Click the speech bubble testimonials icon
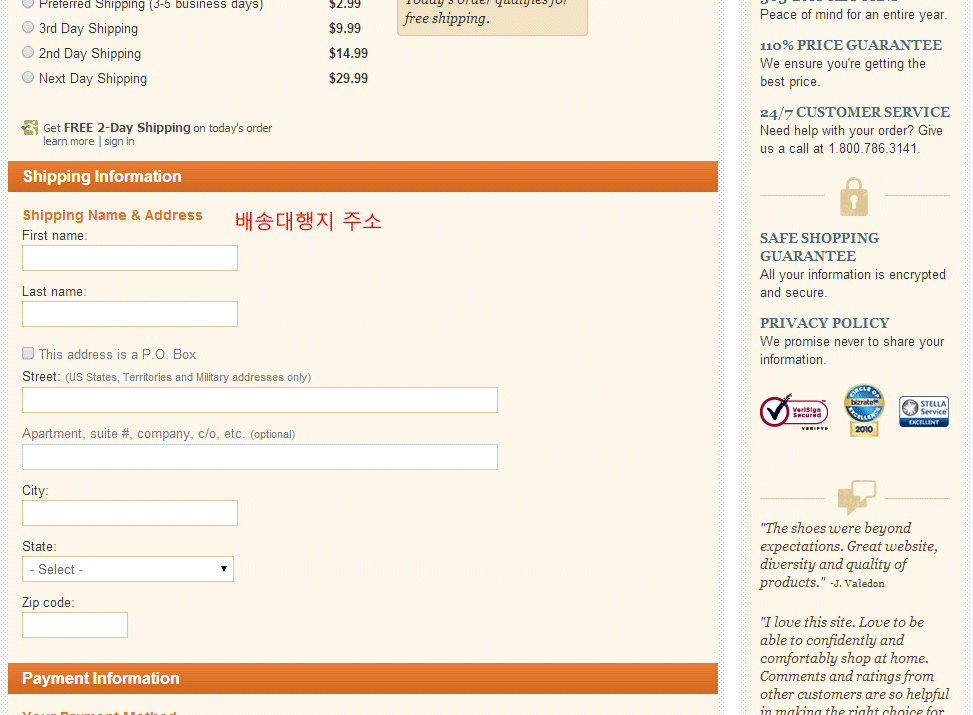 (856, 496)
